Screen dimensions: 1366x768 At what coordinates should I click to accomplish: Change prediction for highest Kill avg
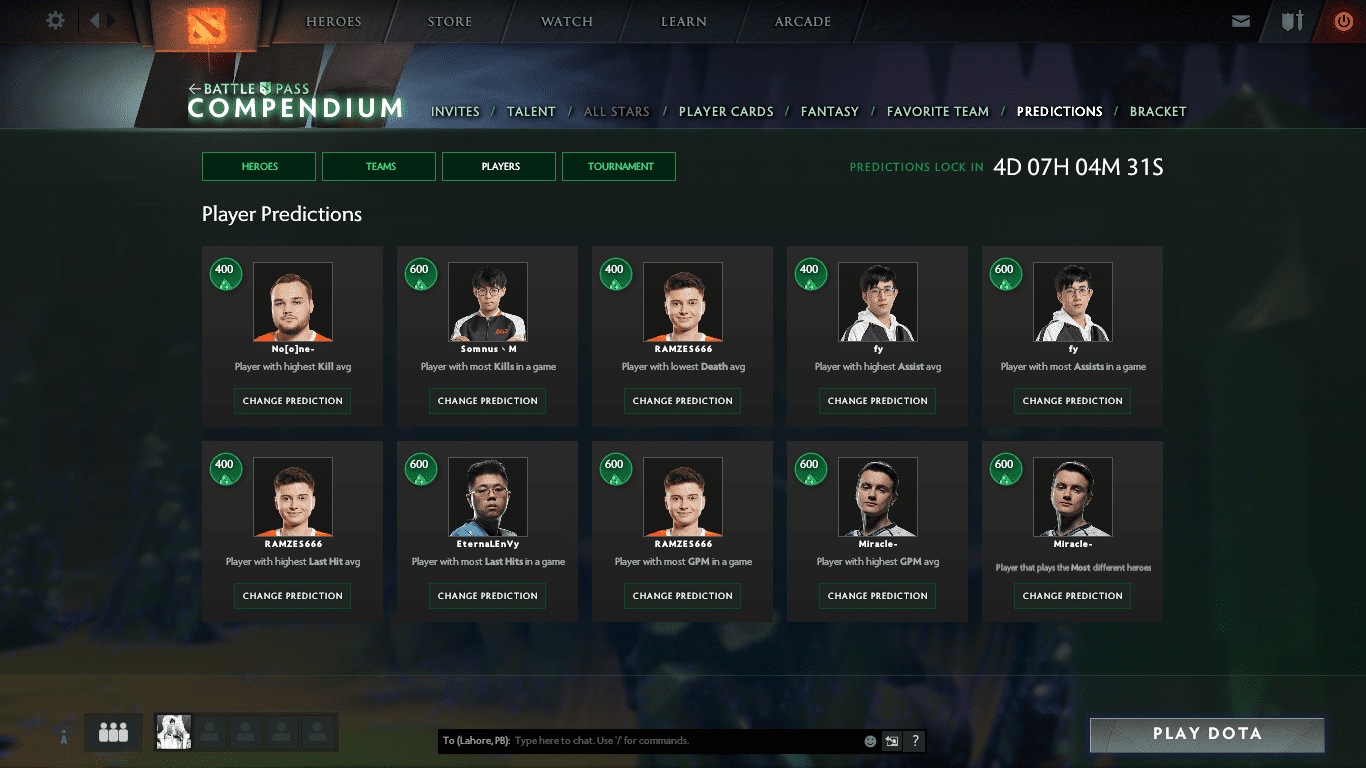click(x=292, y=401)
